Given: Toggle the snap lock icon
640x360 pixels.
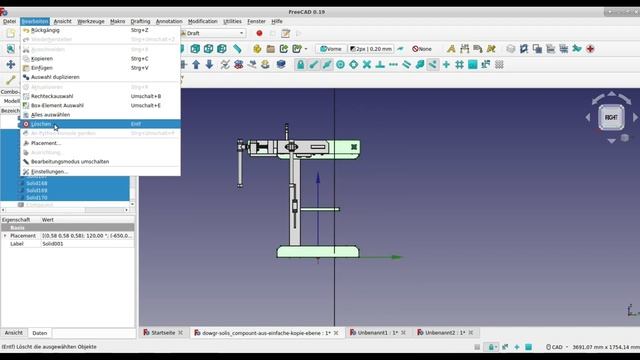Looking at the screenshot, I should tap(300, 64).
